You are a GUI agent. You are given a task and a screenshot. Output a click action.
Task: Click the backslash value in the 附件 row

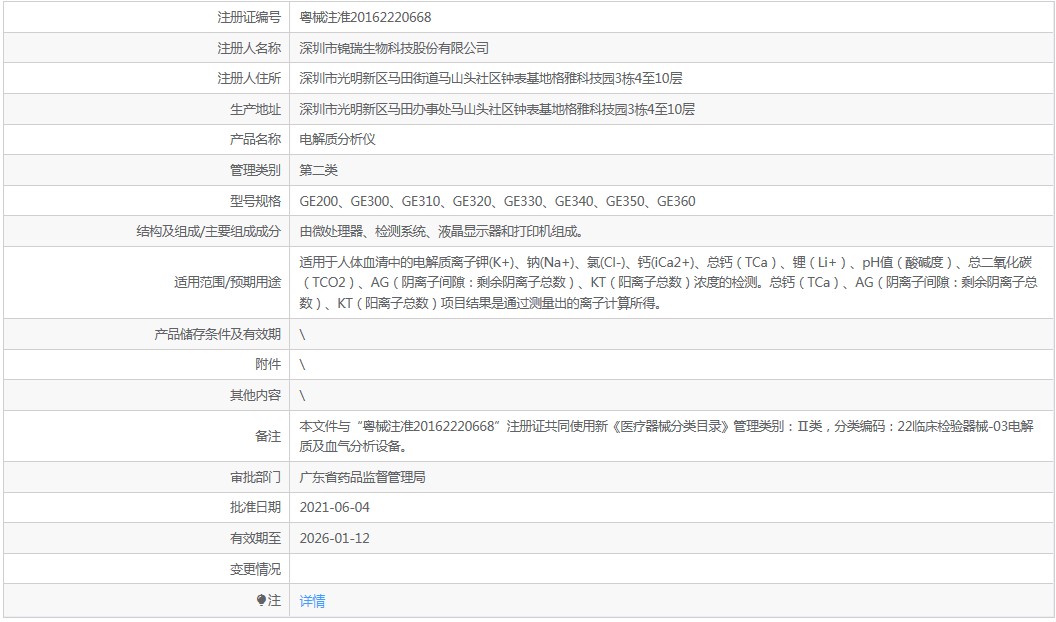(302, 365)
